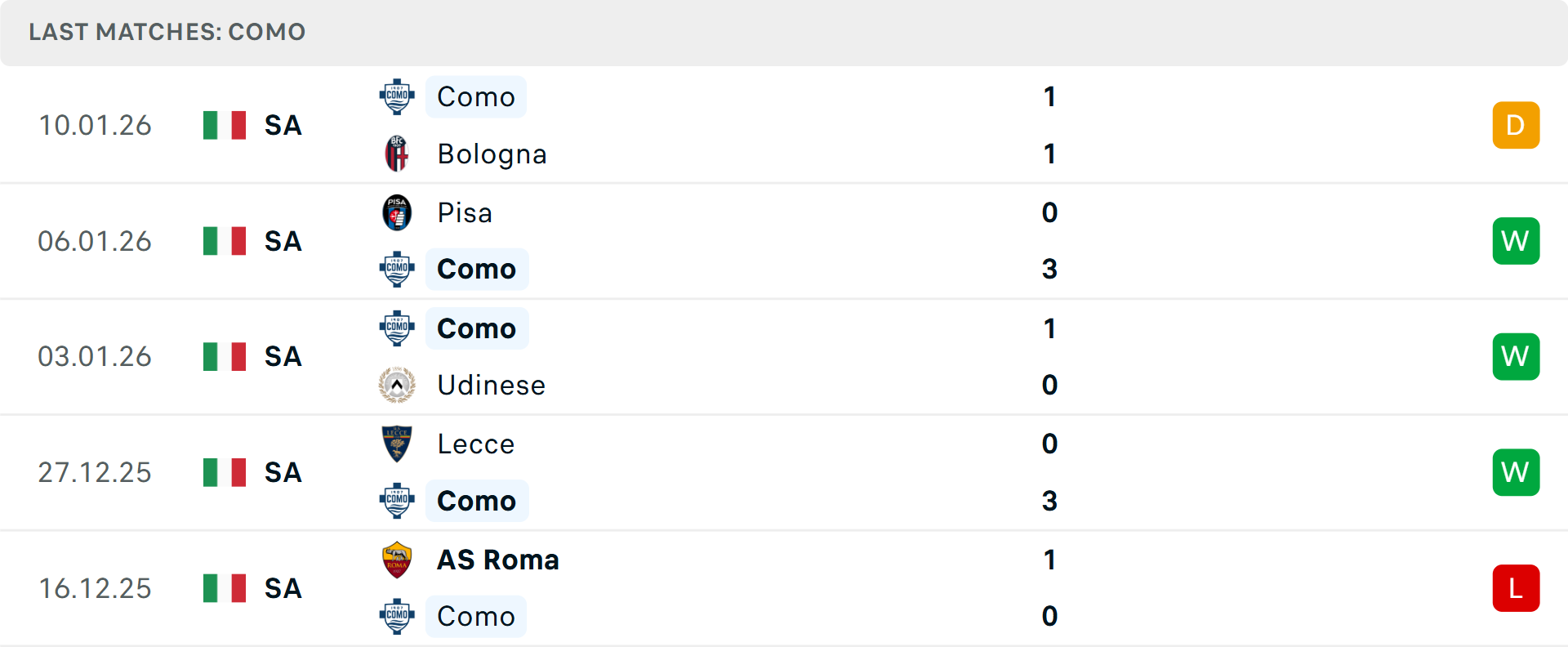The width and height of the screenshot is (1568, 647).
Task: Click the Lecce shield logo
Action: click(x=397, y=444)
